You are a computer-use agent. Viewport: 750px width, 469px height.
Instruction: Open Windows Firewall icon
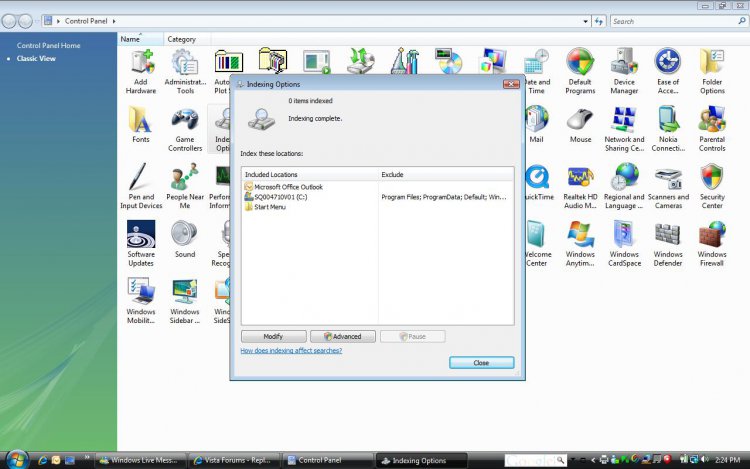pos(712,244)
